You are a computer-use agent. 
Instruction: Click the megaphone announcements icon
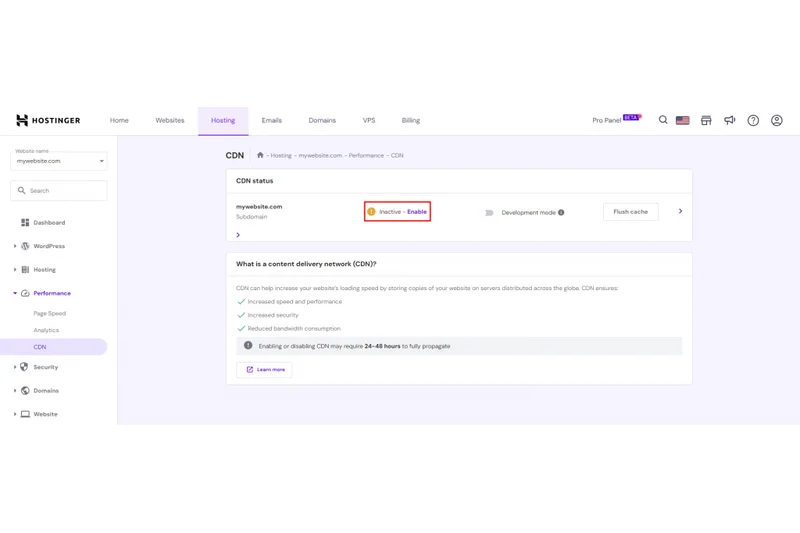tap(730, 120)
